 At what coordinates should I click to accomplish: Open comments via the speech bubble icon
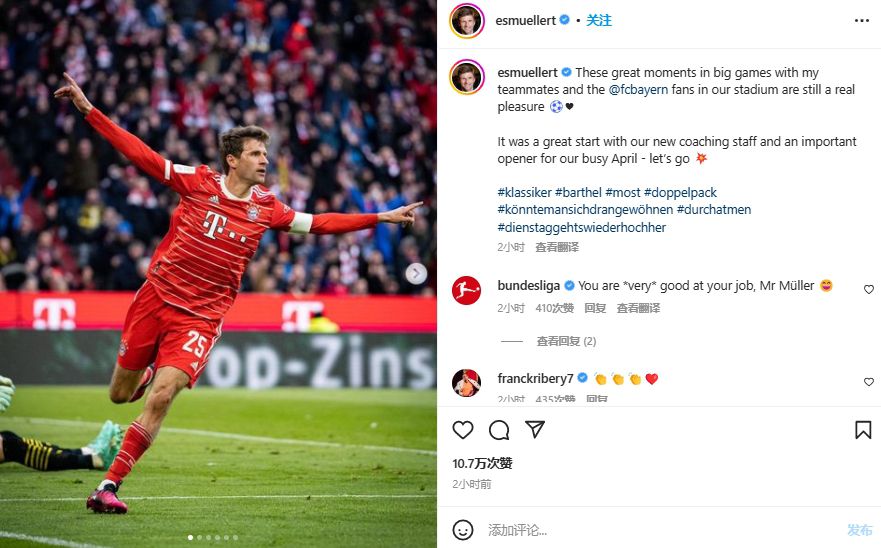498,430
